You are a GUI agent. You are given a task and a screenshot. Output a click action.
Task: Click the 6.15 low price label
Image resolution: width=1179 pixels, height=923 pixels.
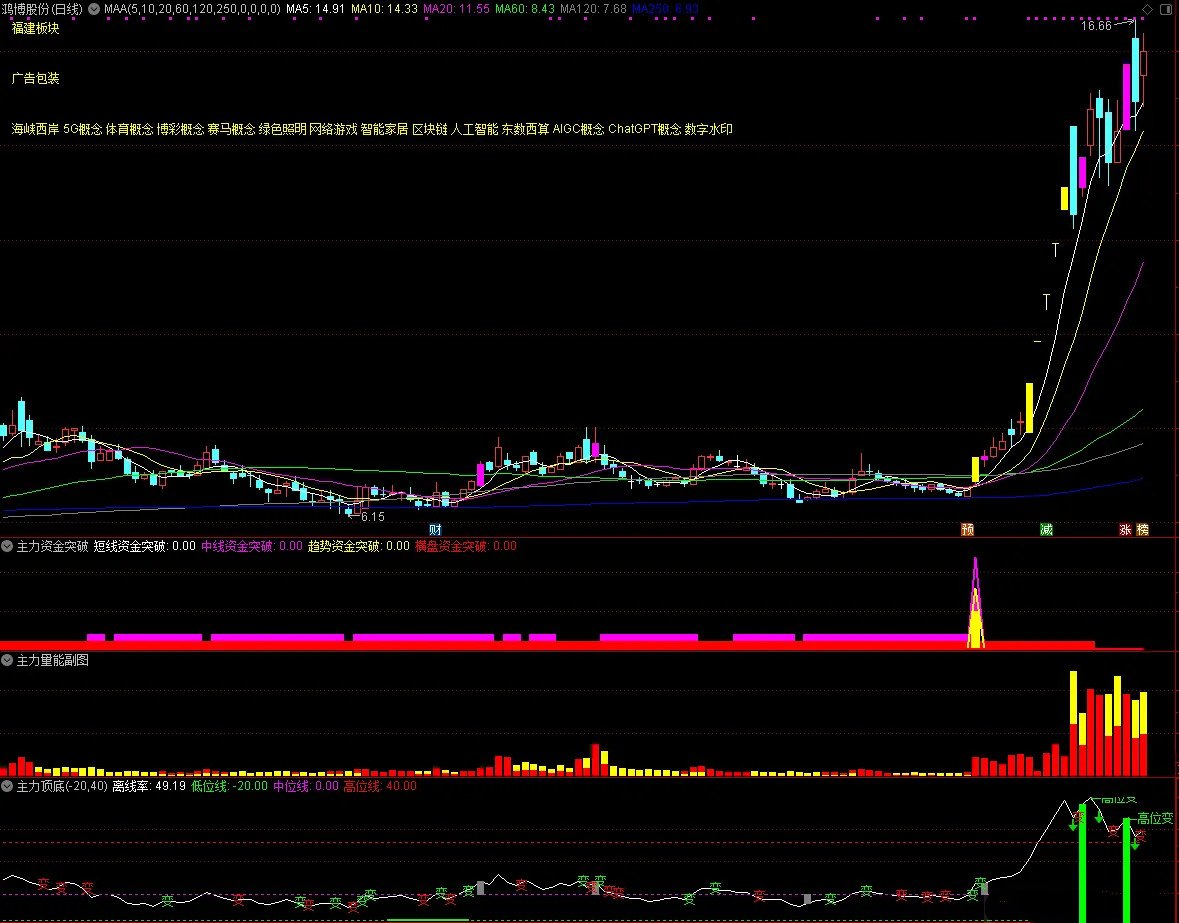click(372, 516)
